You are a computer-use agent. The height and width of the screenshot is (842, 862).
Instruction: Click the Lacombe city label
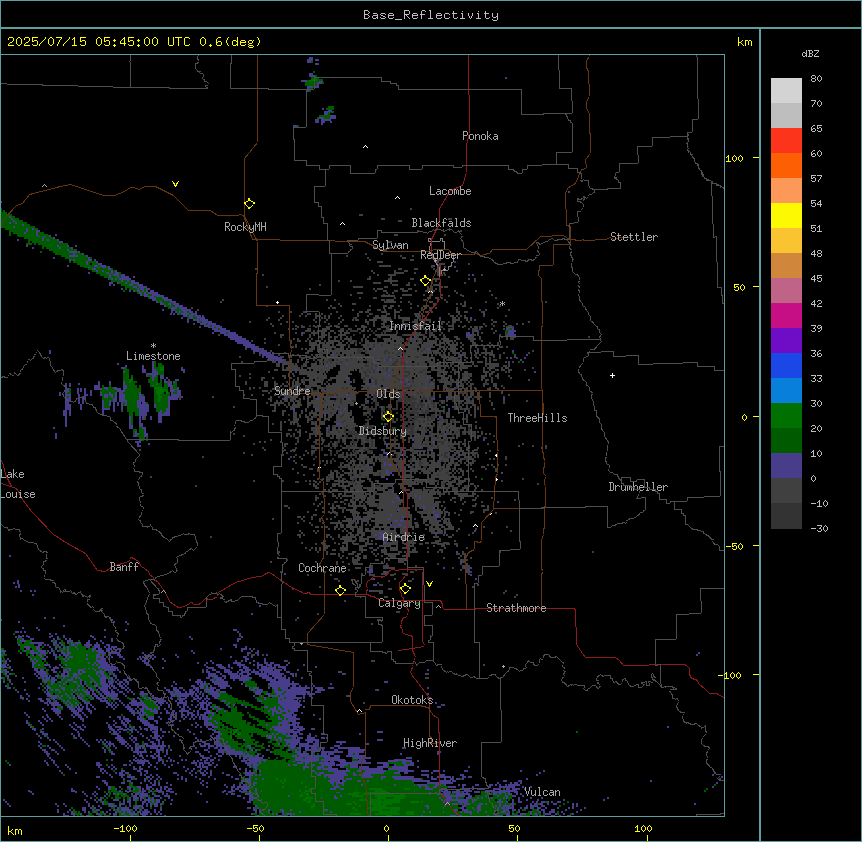(450, 191)
